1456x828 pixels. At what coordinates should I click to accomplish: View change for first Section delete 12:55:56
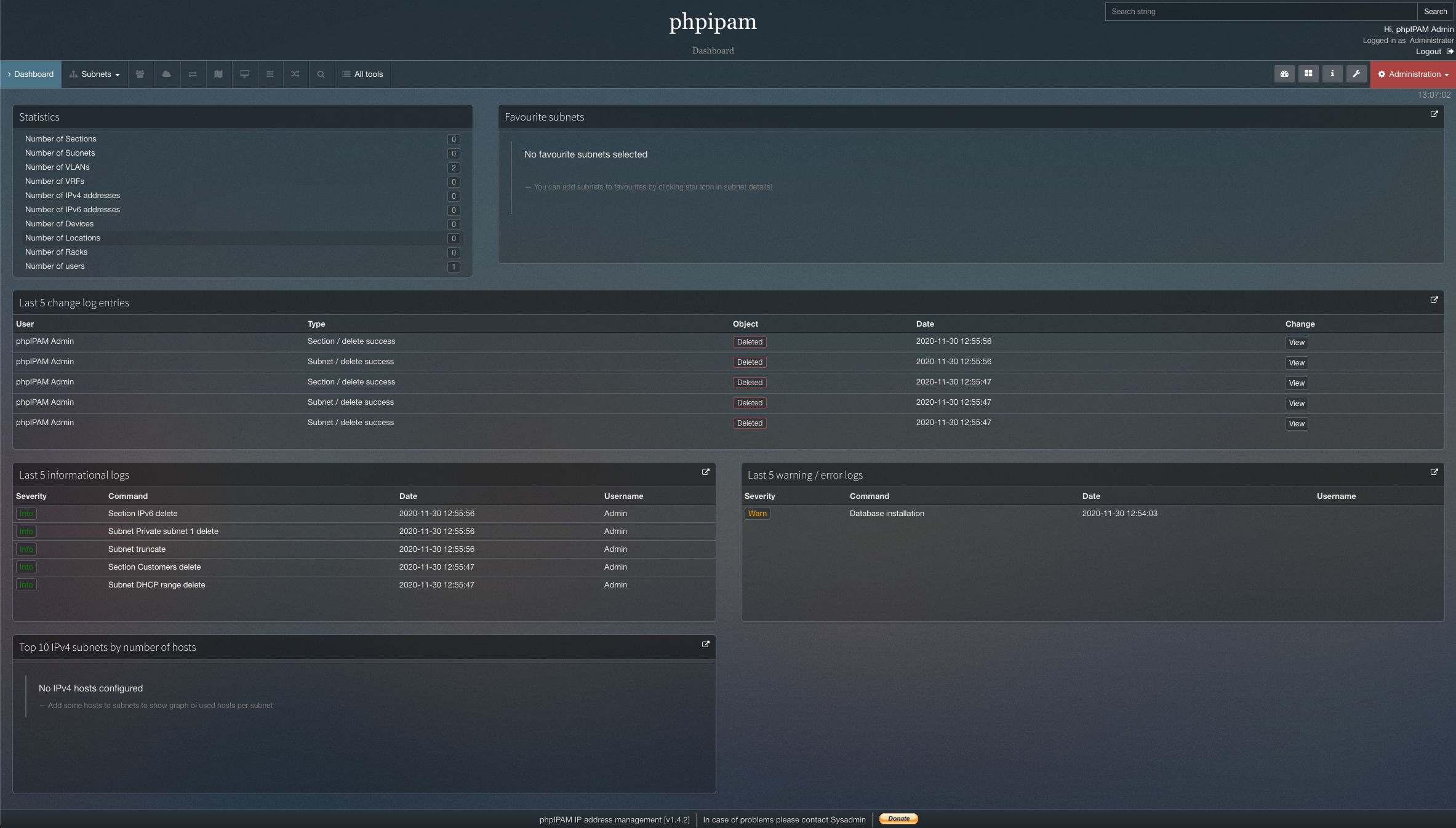[1297, 343]
